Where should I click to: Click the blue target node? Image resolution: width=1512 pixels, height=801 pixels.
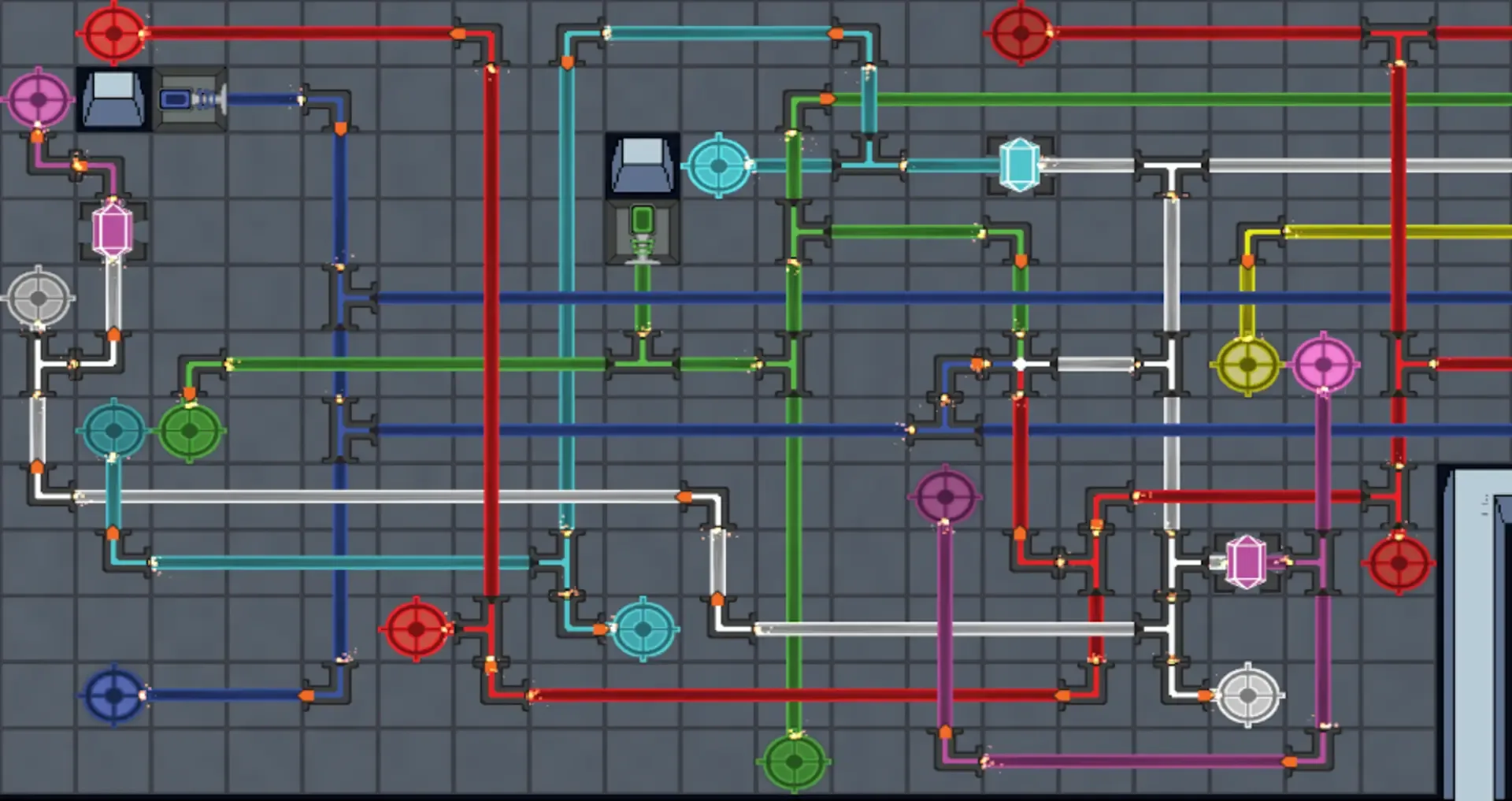pos(114,695)
